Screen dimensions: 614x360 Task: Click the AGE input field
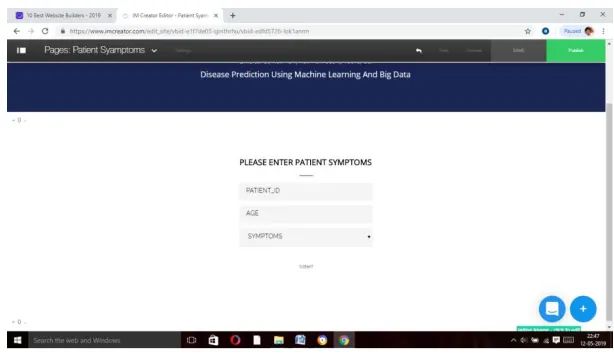[306, 214]
